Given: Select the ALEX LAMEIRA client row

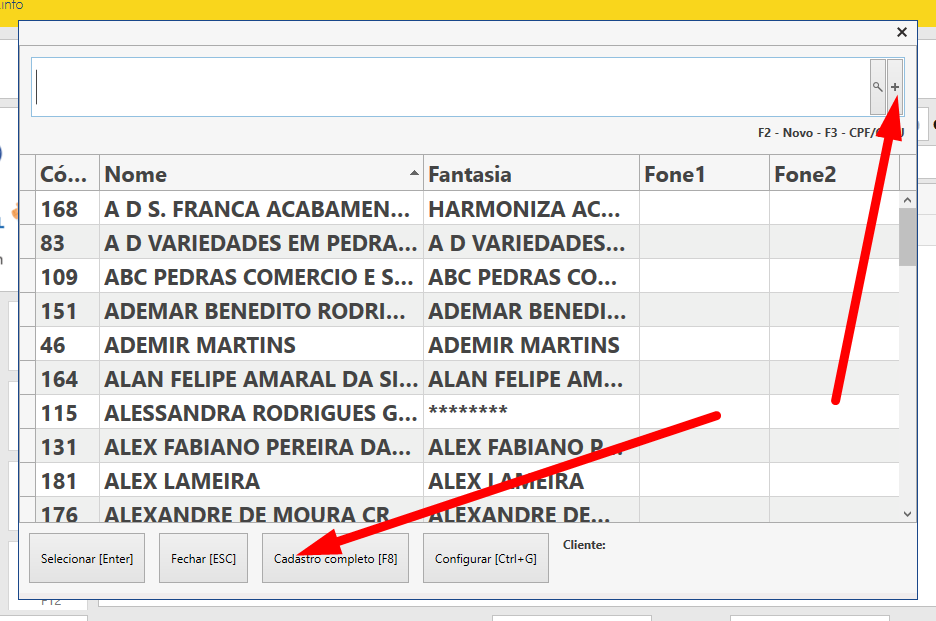Looking at the screenshot, I should point(260,481).
